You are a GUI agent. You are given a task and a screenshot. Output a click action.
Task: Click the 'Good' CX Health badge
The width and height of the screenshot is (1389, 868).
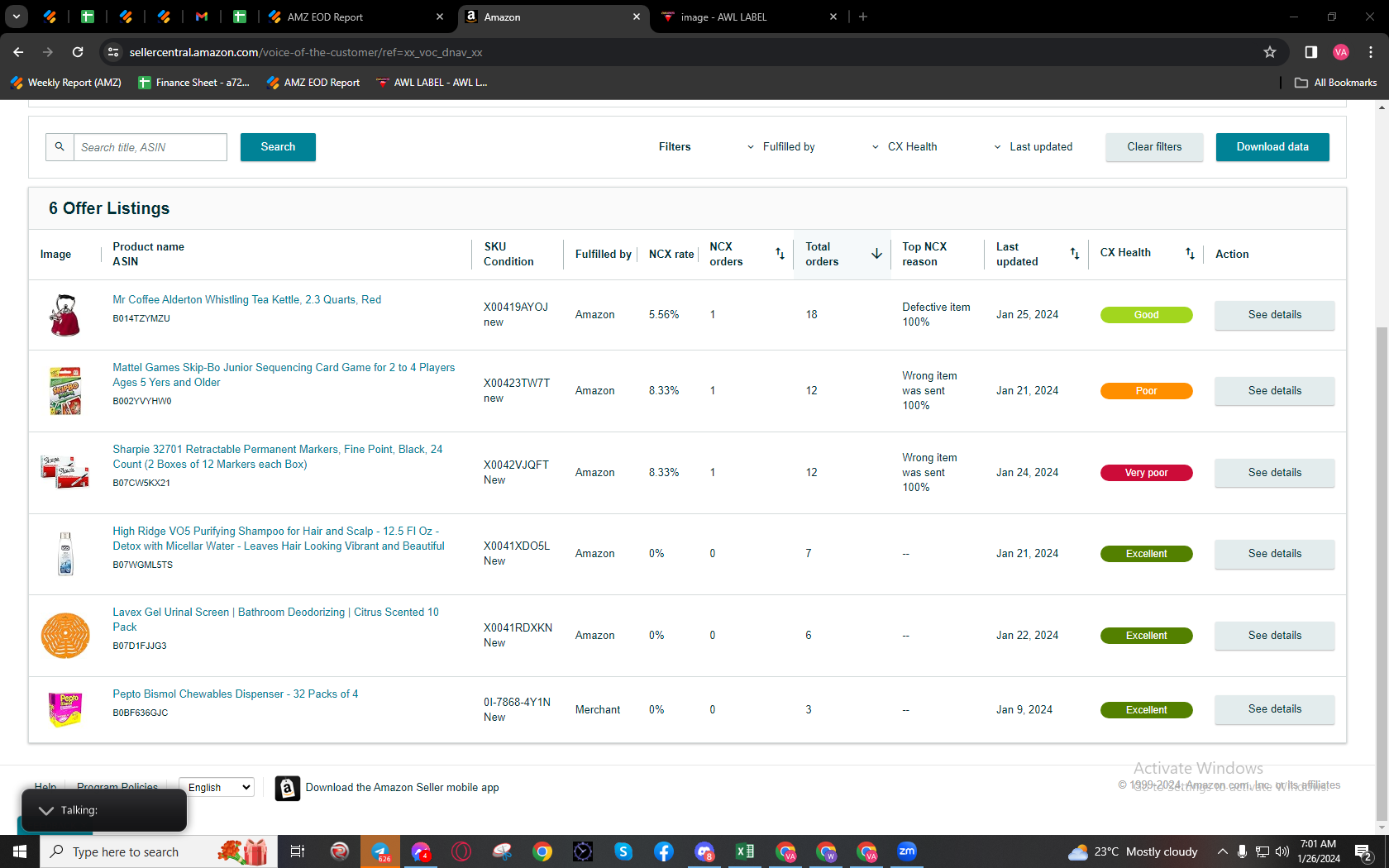(x=1146, y=315)
